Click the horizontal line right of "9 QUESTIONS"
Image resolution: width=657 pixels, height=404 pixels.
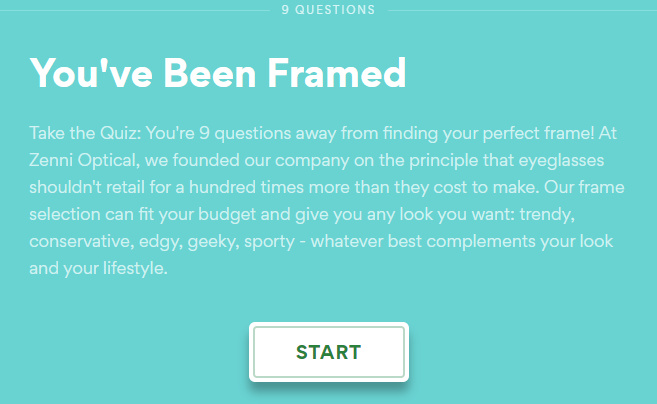520,10
